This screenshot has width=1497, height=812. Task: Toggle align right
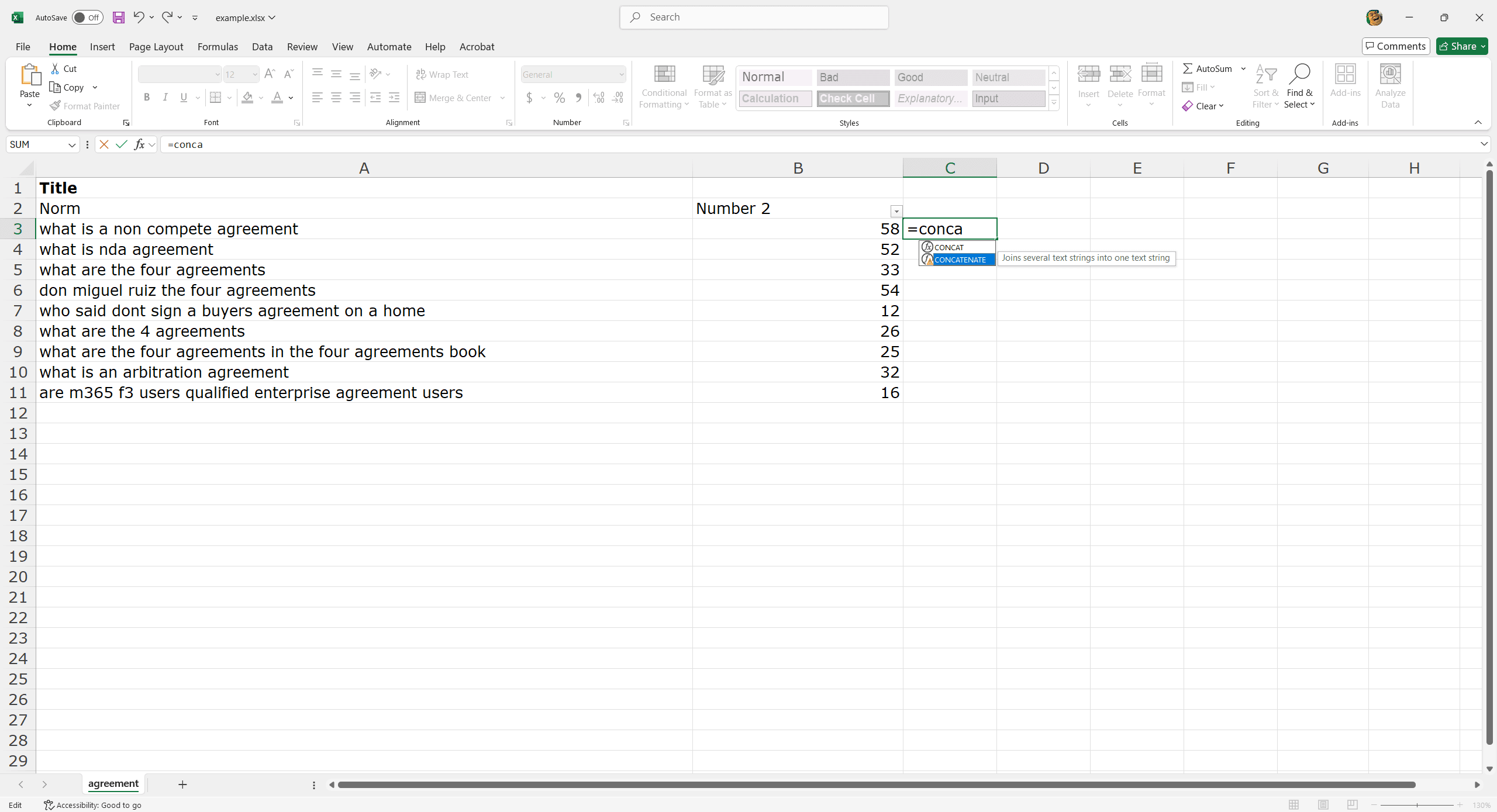[x=355, y=98]
